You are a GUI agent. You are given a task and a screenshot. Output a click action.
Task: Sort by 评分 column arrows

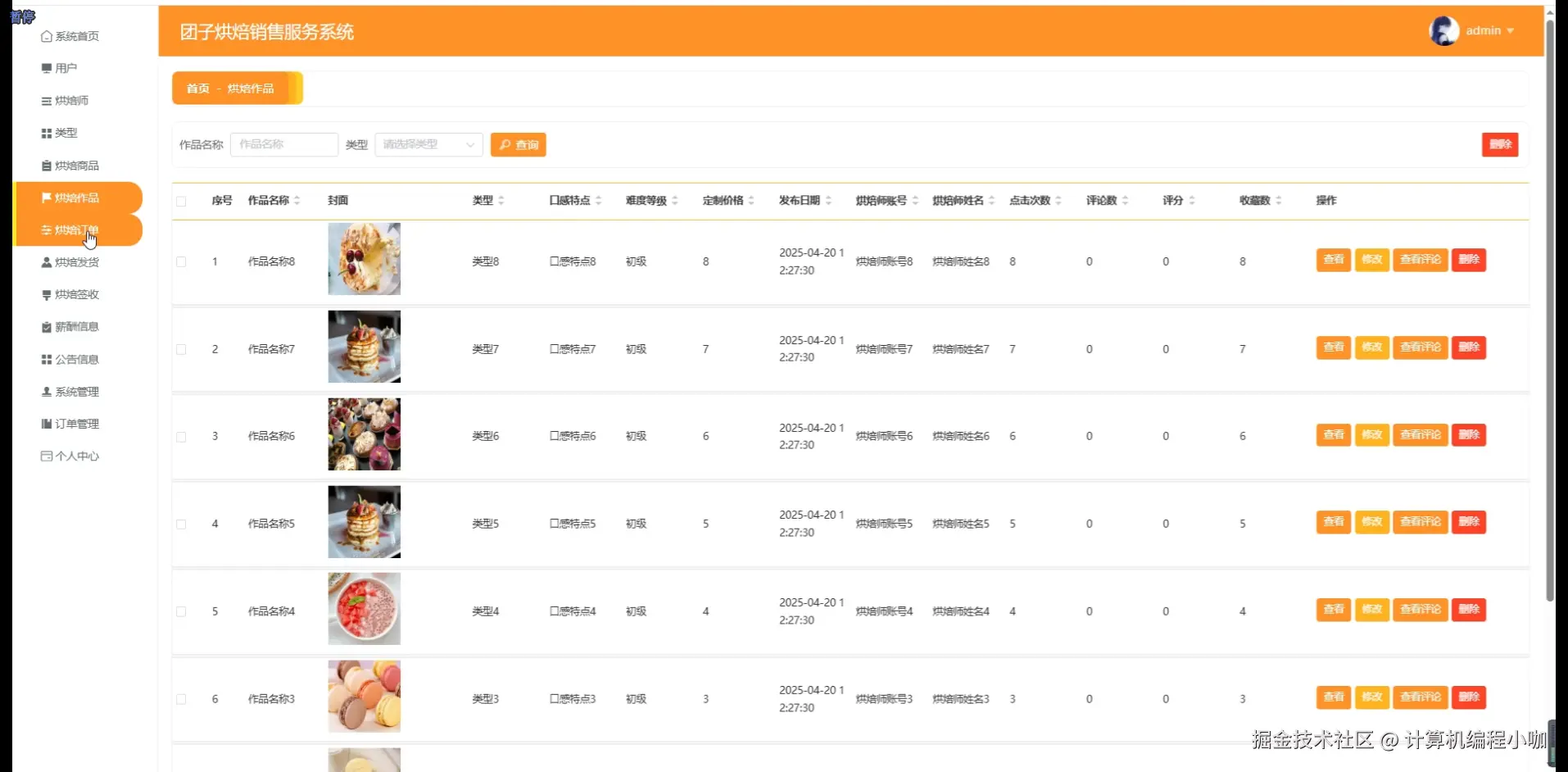coord(1192,201)
